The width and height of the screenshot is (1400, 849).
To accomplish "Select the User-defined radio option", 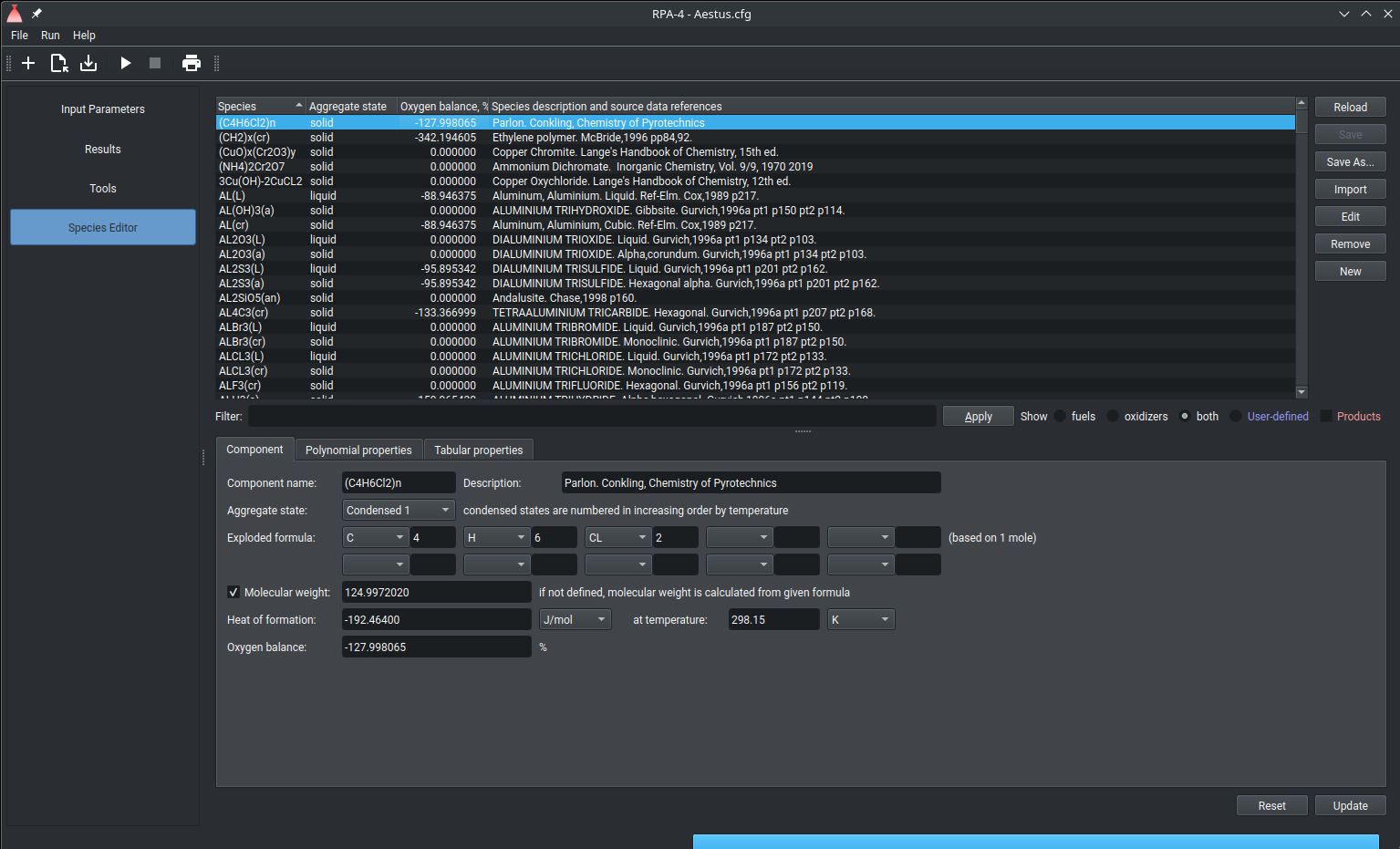I will click(1236, 417).
